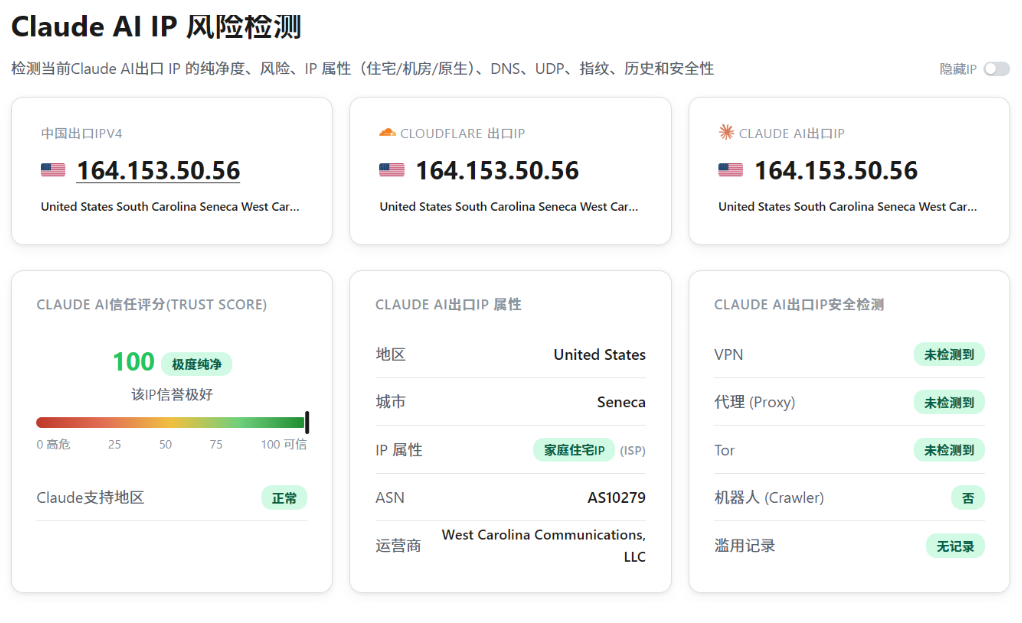Click the 城市 value Seneca

(621, 402)
